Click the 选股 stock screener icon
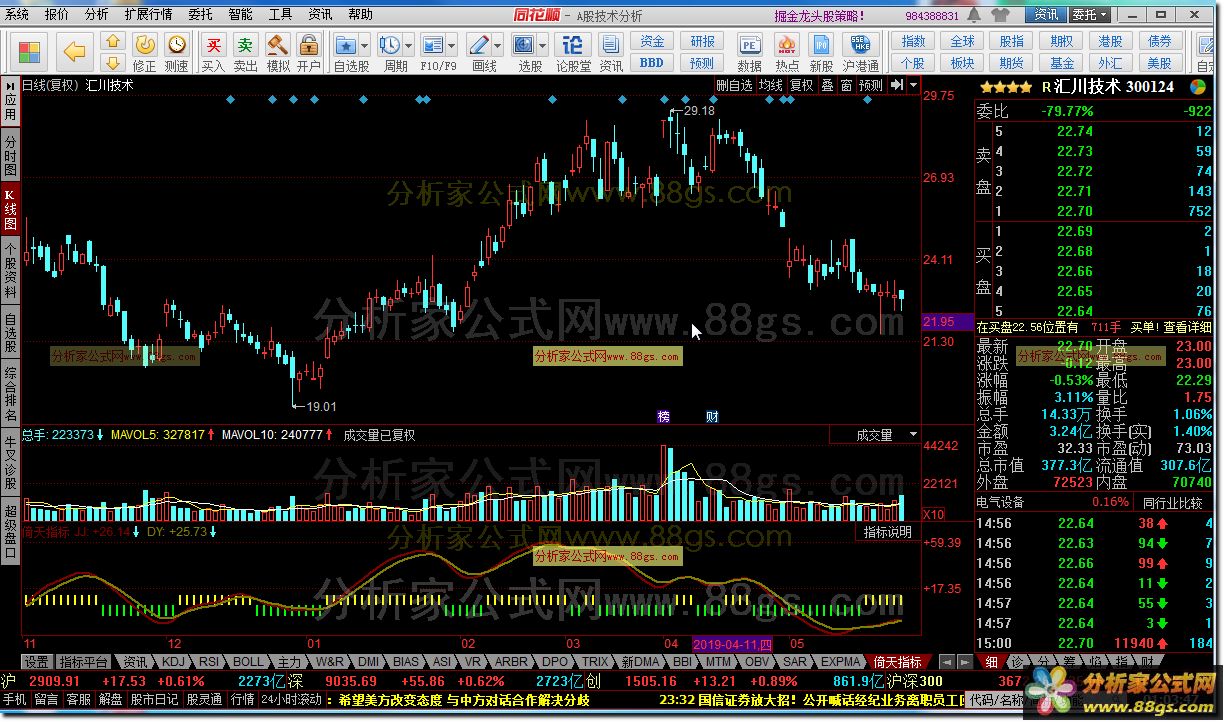The height and width of the screenshot is (722, 1225). (x=524, y=46)
